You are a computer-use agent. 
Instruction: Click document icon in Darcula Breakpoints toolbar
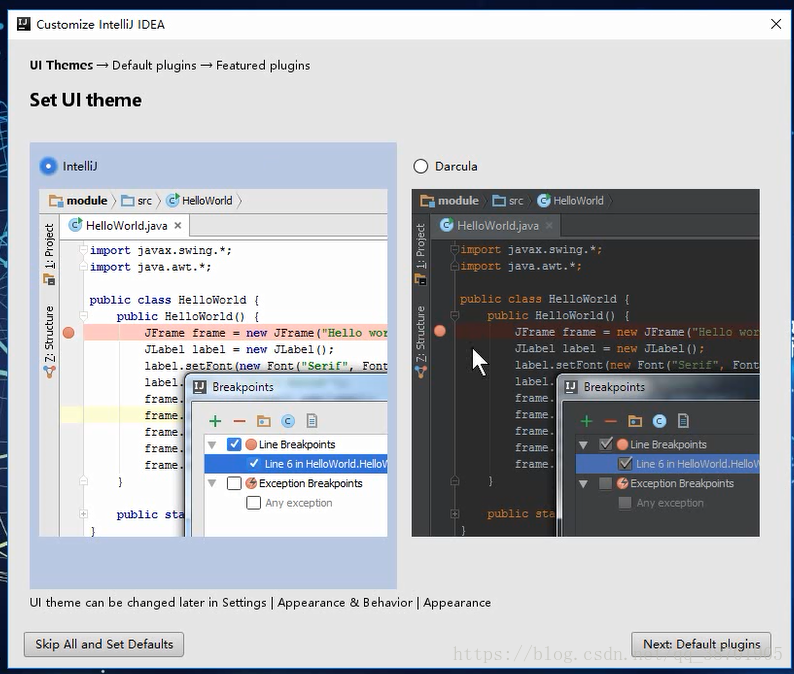683,421
